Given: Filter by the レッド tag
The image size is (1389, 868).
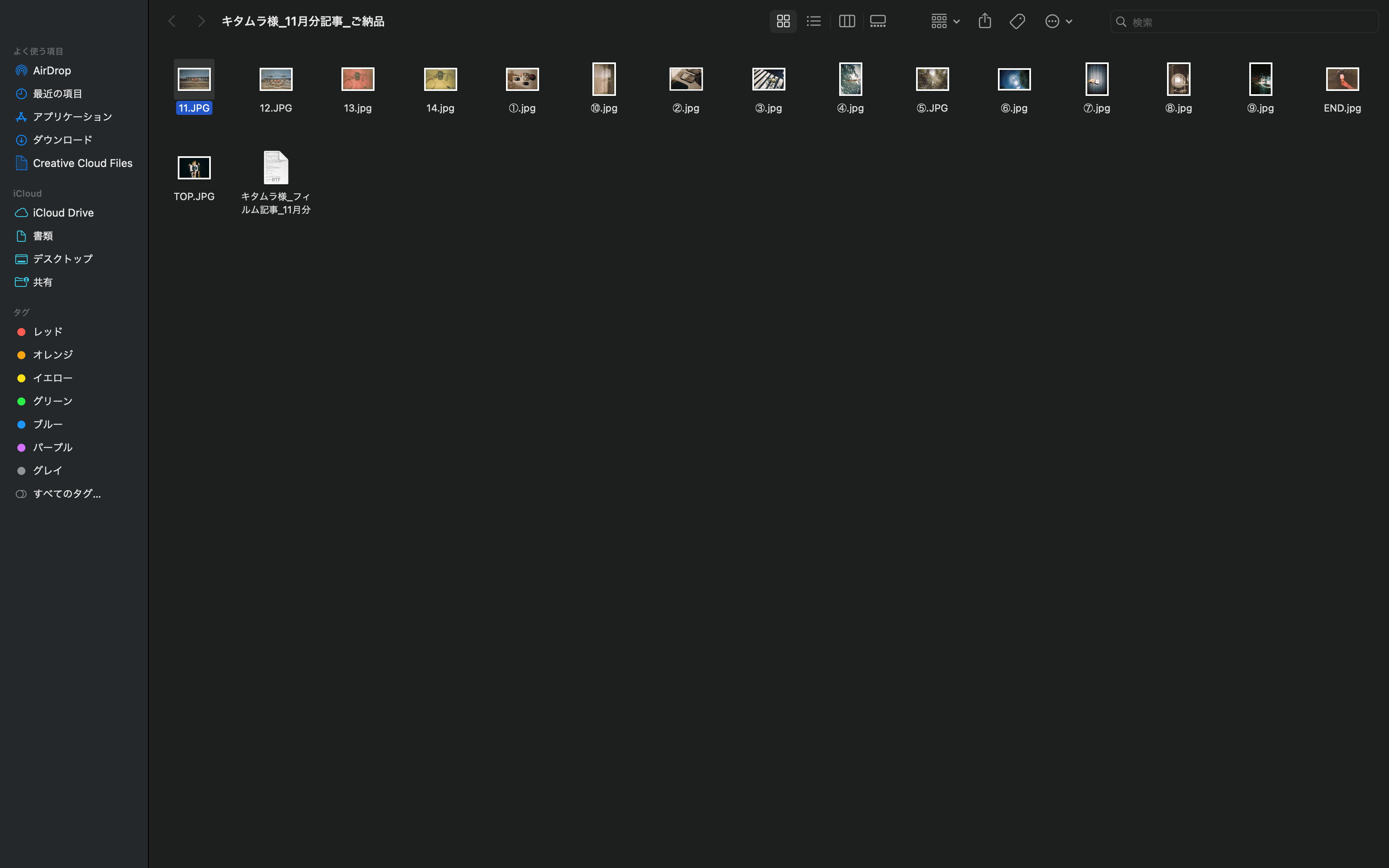Looking at the screenshot, I should [48, 332].
